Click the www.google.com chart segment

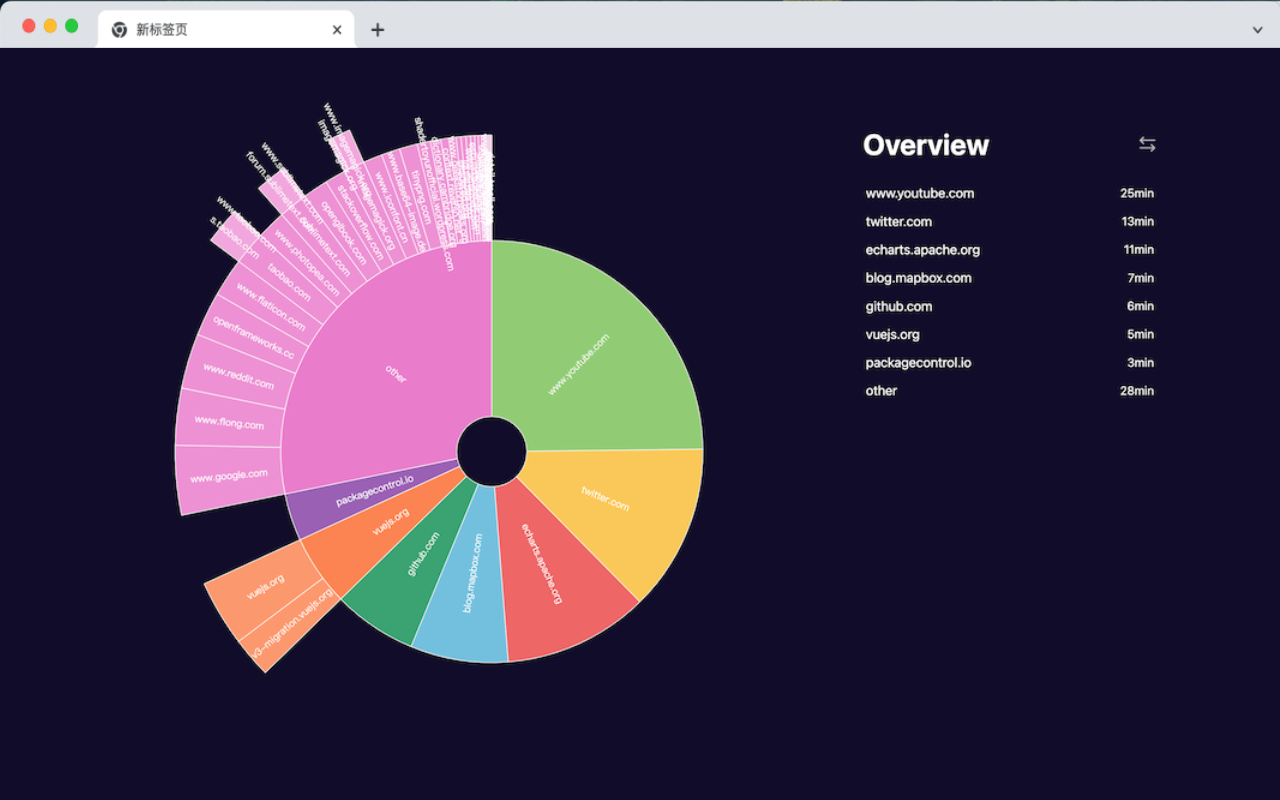229,477
